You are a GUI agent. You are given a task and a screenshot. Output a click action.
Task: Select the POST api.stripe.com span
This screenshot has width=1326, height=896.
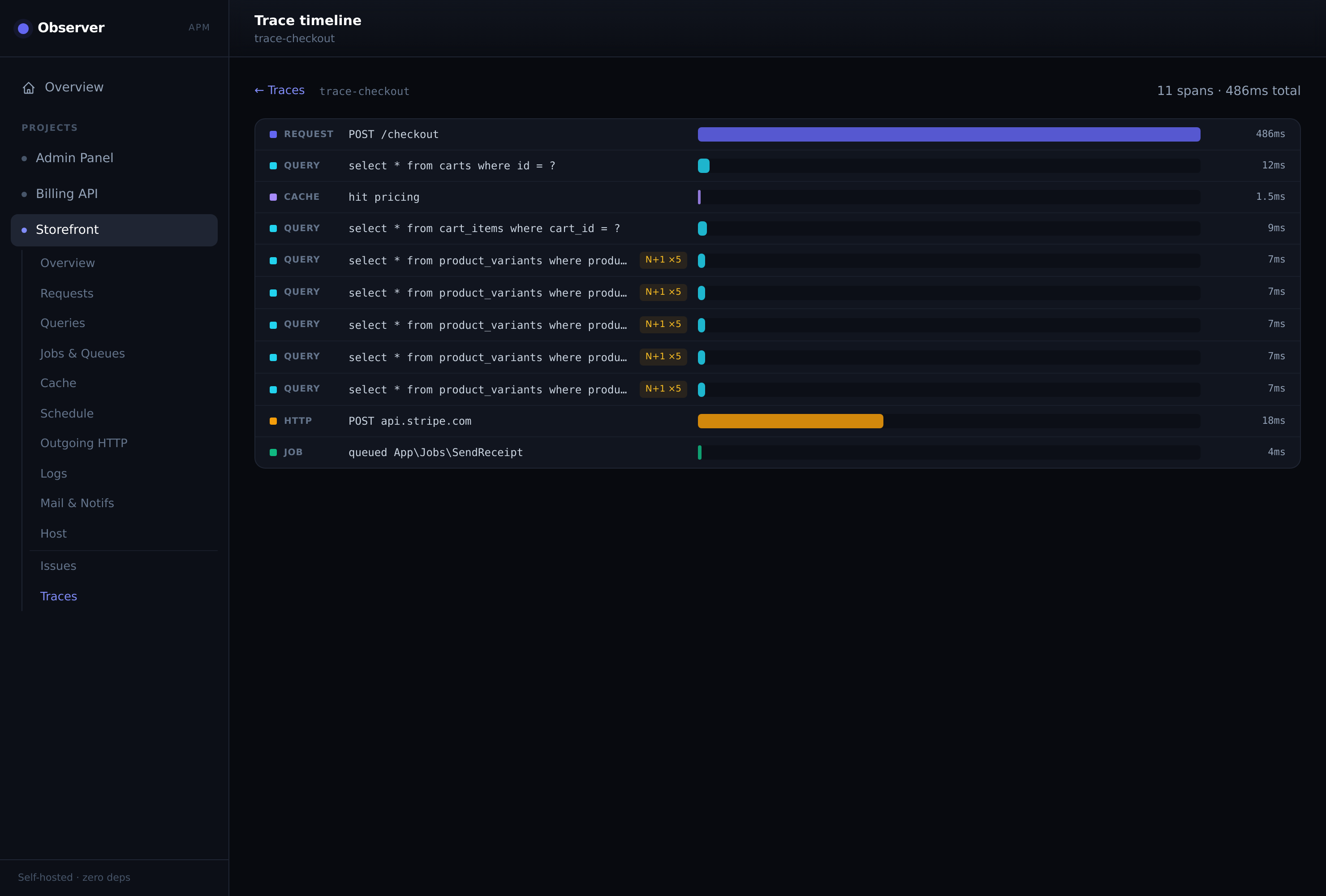[x=777, y=421]
